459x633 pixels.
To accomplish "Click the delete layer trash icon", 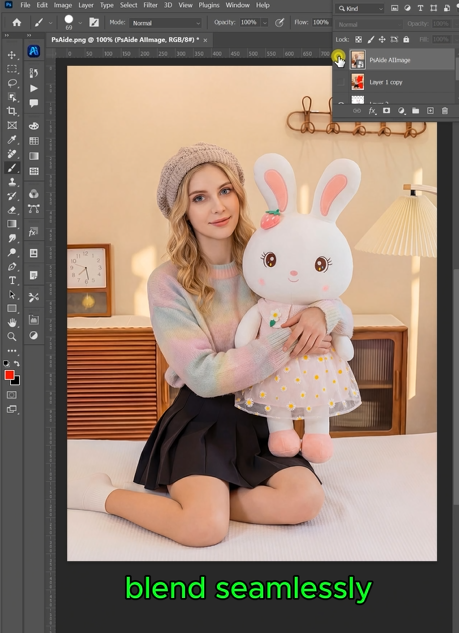I will (444, 111).
